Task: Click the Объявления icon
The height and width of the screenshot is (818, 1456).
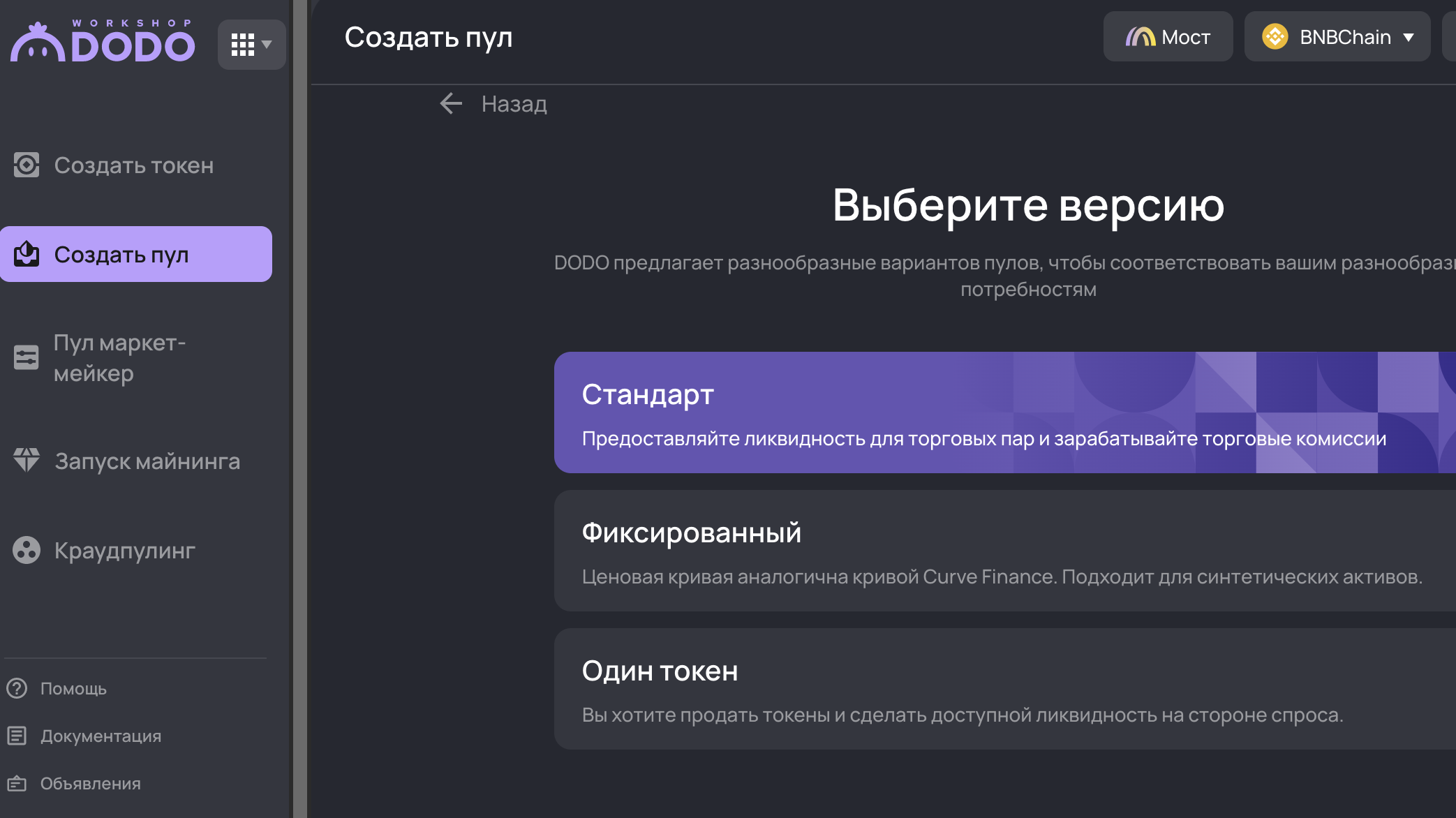Action: (17, 783)
